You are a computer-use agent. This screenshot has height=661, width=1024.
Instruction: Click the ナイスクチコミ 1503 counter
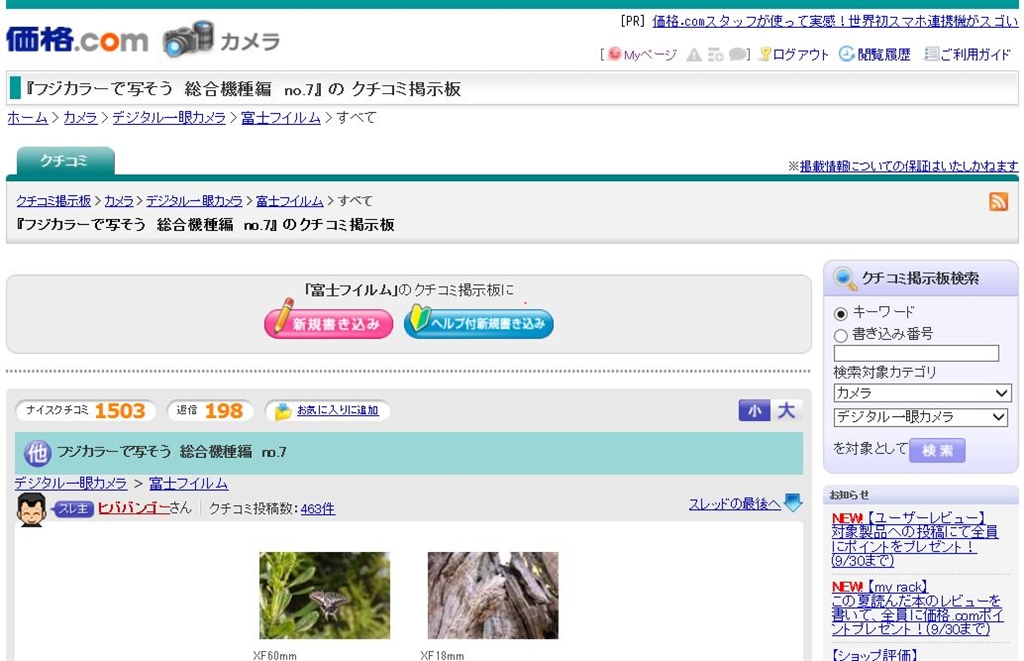coord(86,411)
